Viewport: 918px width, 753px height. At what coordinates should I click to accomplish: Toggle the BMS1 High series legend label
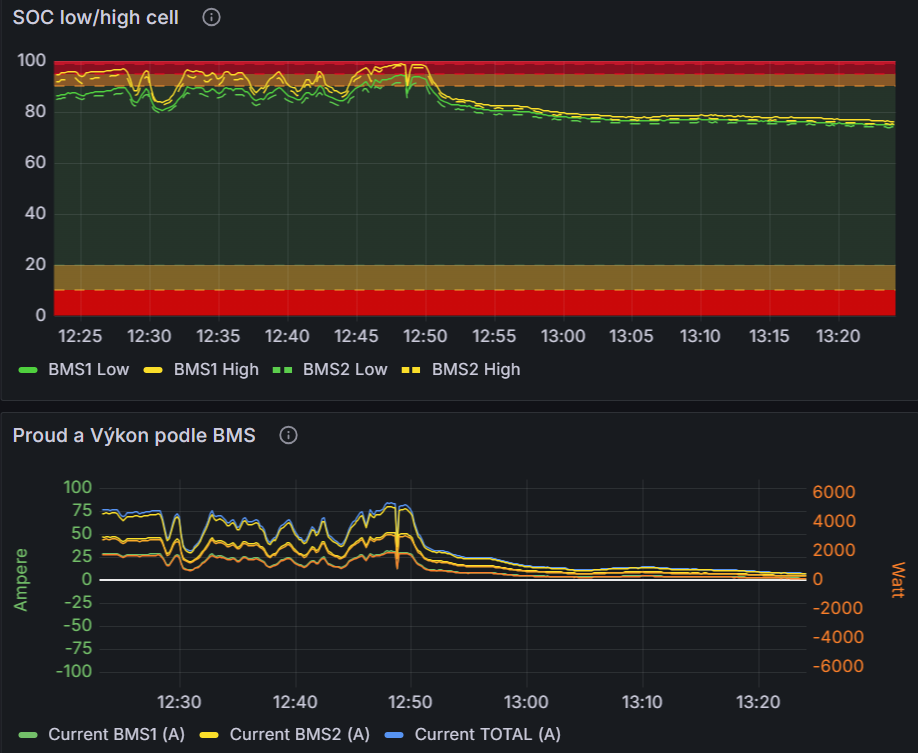coord(216,369)
